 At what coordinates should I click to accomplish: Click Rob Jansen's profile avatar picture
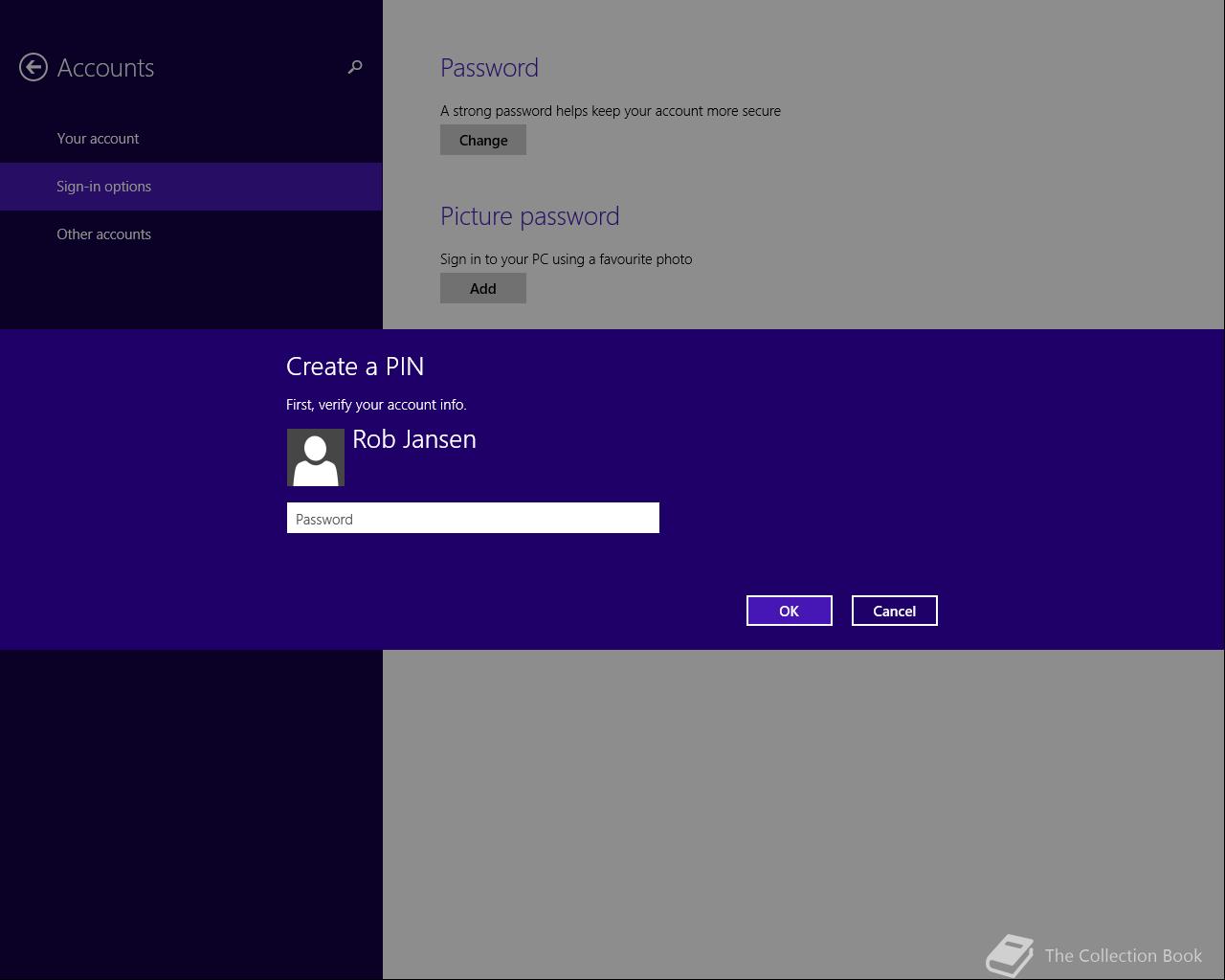click(x=316, y=457)
